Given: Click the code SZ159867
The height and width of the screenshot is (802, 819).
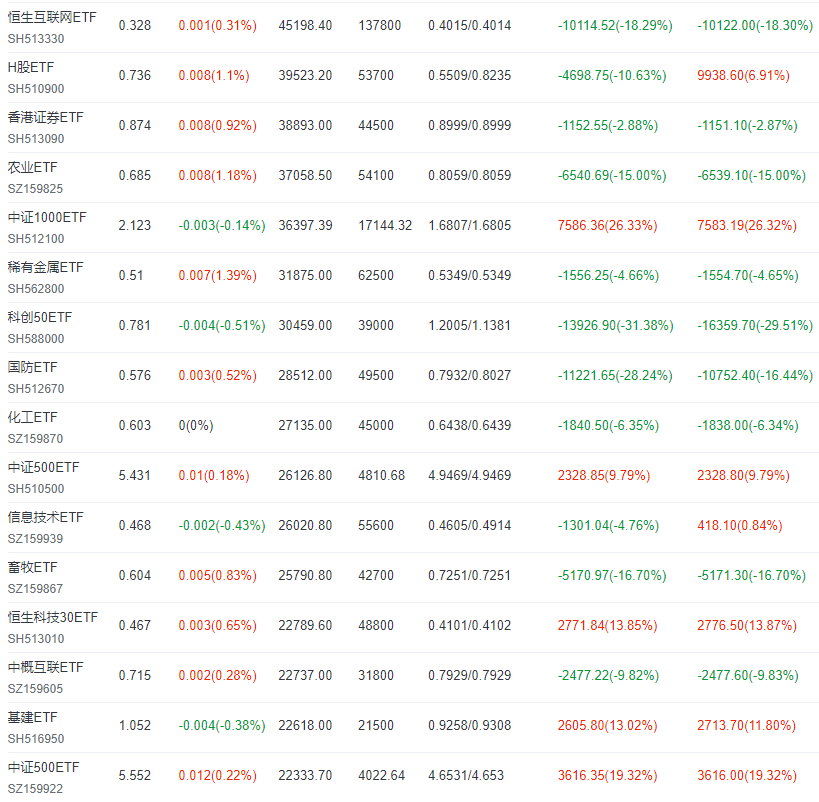Looking at the screenshot, I should pyautogui.click(x=35, y=589).
